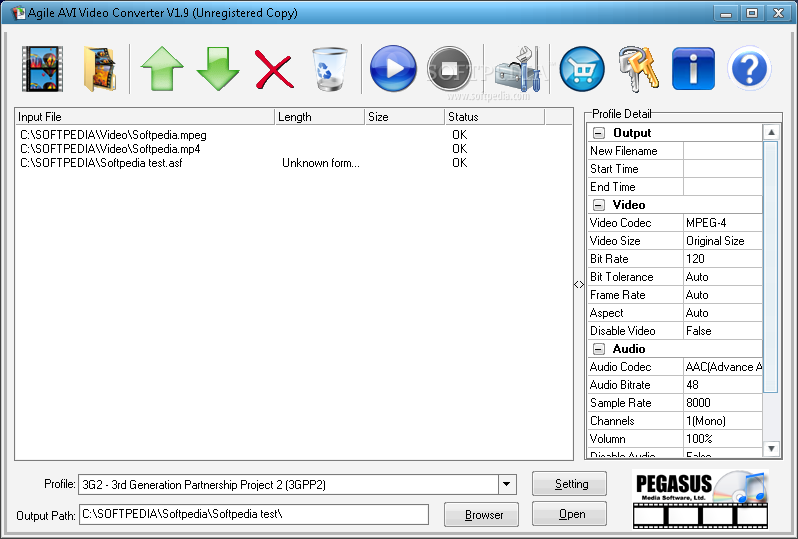This screenshot has width=798, height=539.
Task: Click the Frame Rate Auto value
Action: coord(723,295)
